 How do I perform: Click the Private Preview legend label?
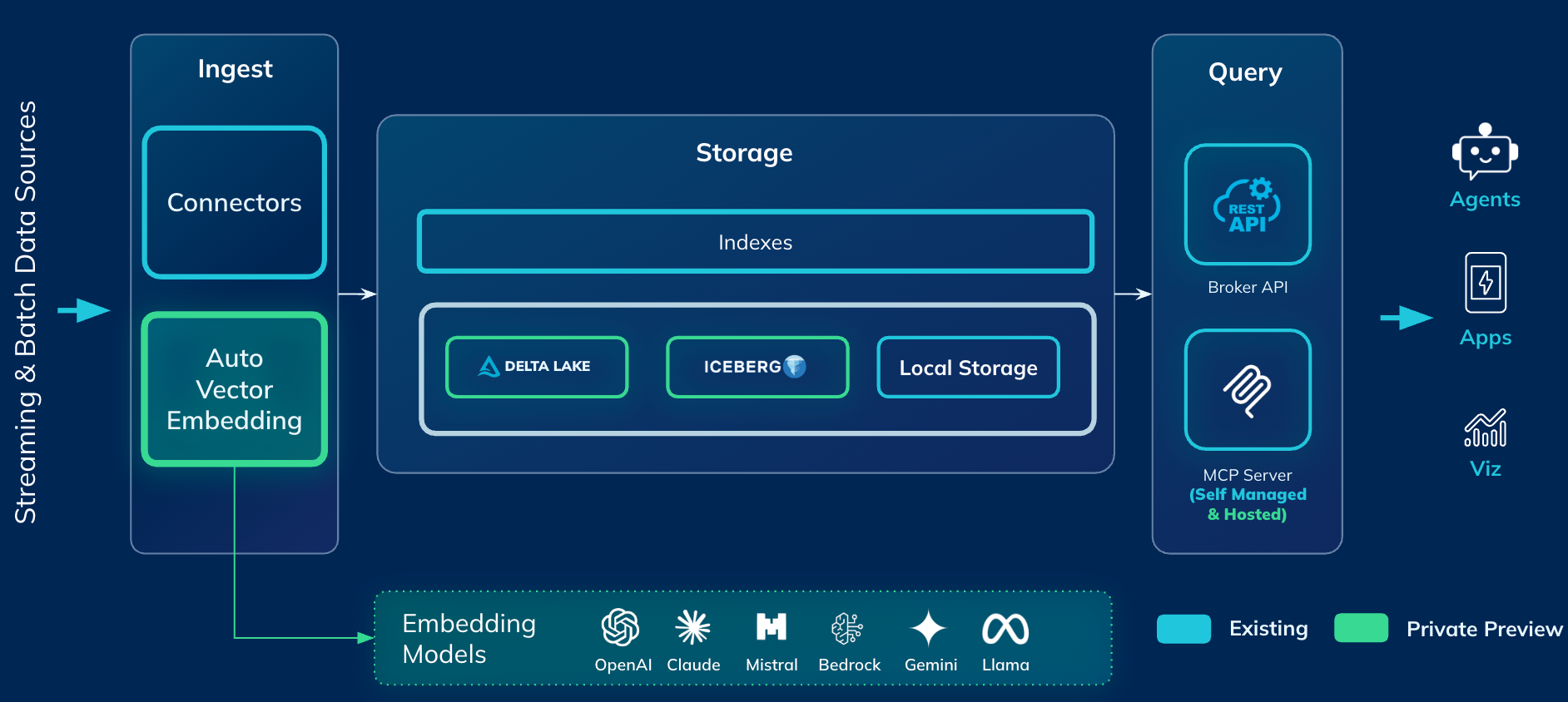click(x=1484, y=629)
